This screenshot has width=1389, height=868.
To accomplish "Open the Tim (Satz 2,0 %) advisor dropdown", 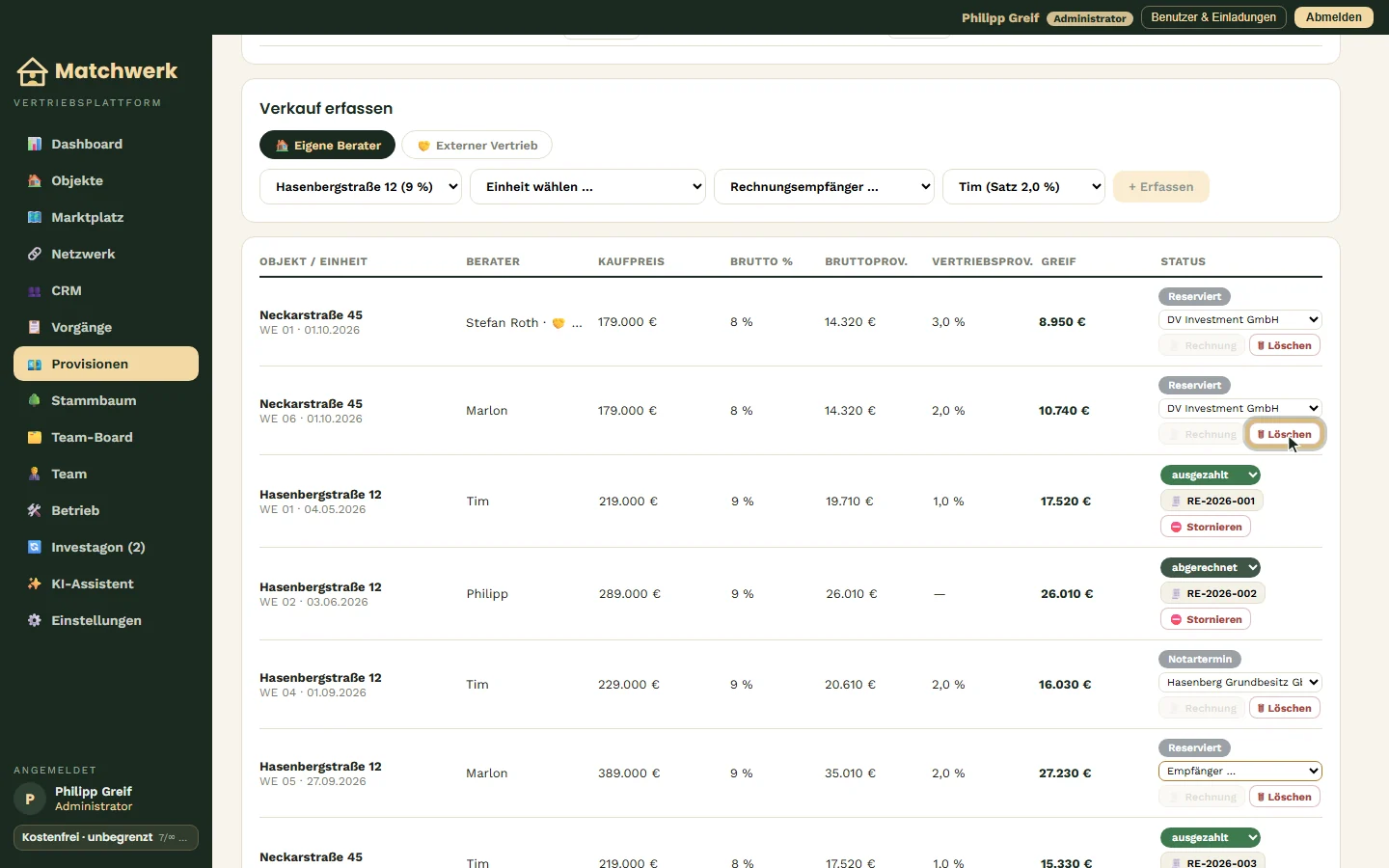I will coord(1023,187).
